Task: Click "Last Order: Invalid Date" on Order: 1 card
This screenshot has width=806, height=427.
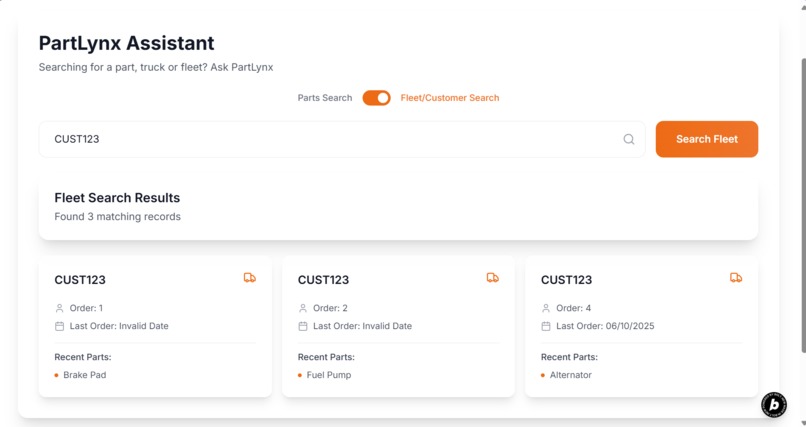Action: [x=119, y=326]
